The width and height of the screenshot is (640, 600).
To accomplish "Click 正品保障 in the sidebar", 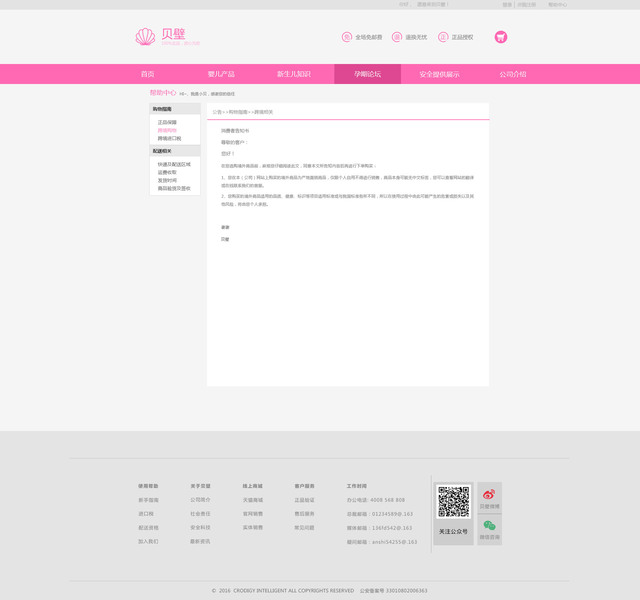I will tap(167, 122).
